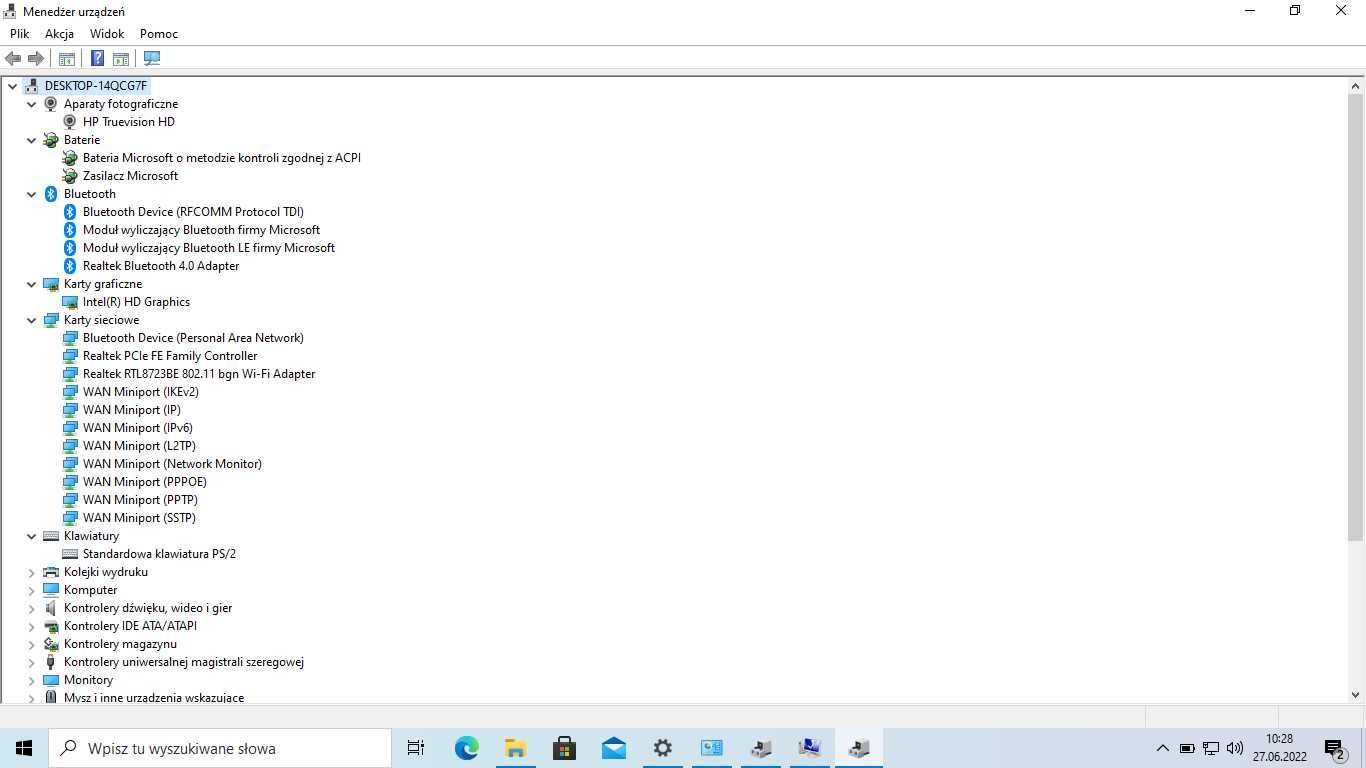Expand Kontrolery uniwersalnej magistrali szeregowej

32,663
